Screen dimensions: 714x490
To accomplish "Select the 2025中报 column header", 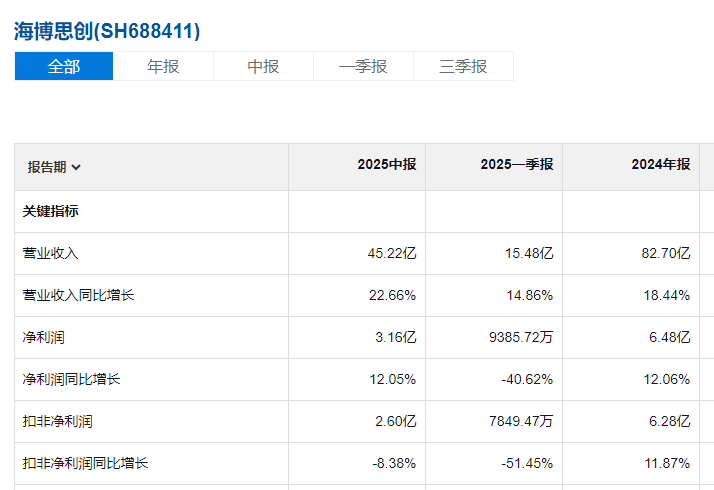I will [x=387, y=165].
